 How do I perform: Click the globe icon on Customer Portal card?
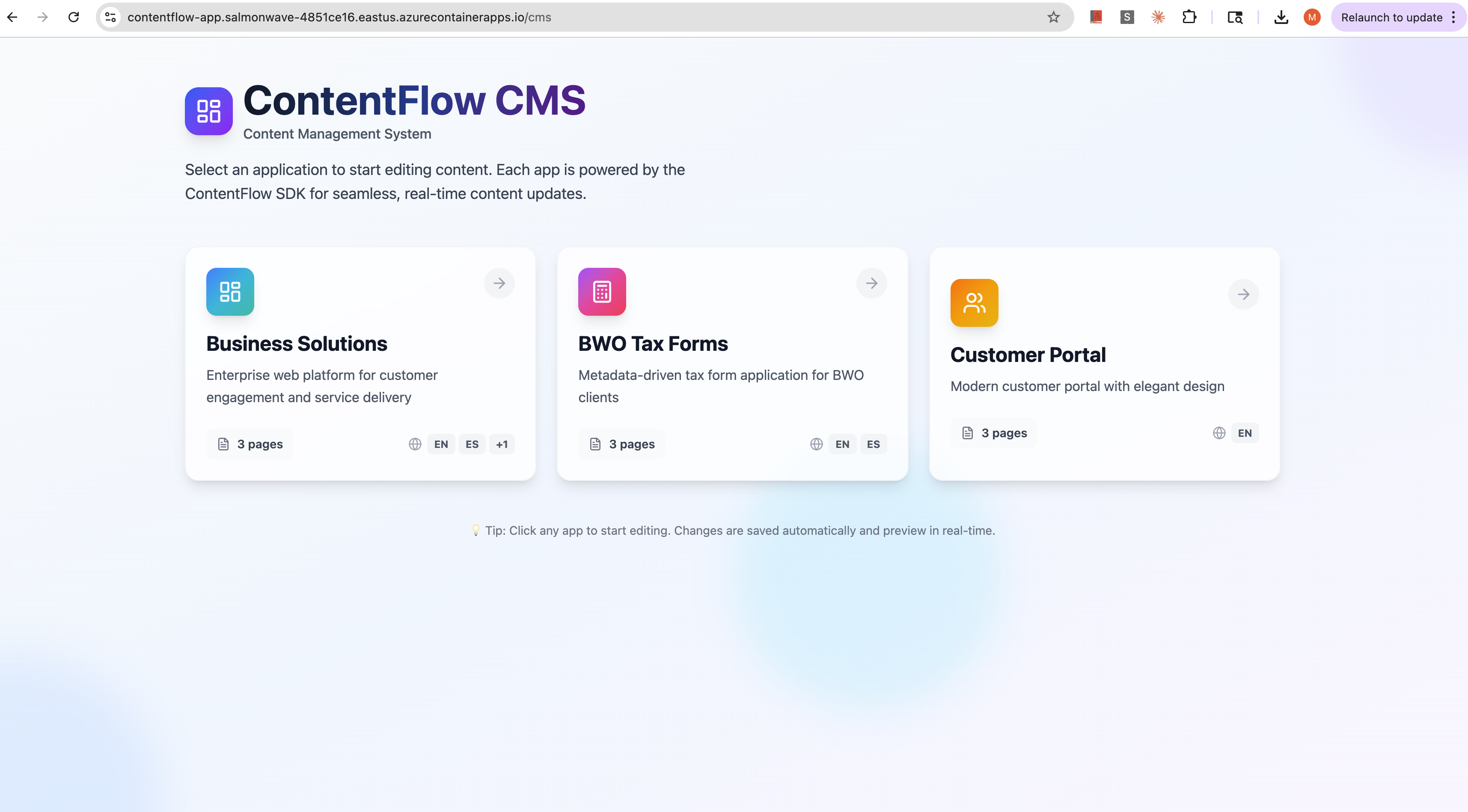[1219, 433]
